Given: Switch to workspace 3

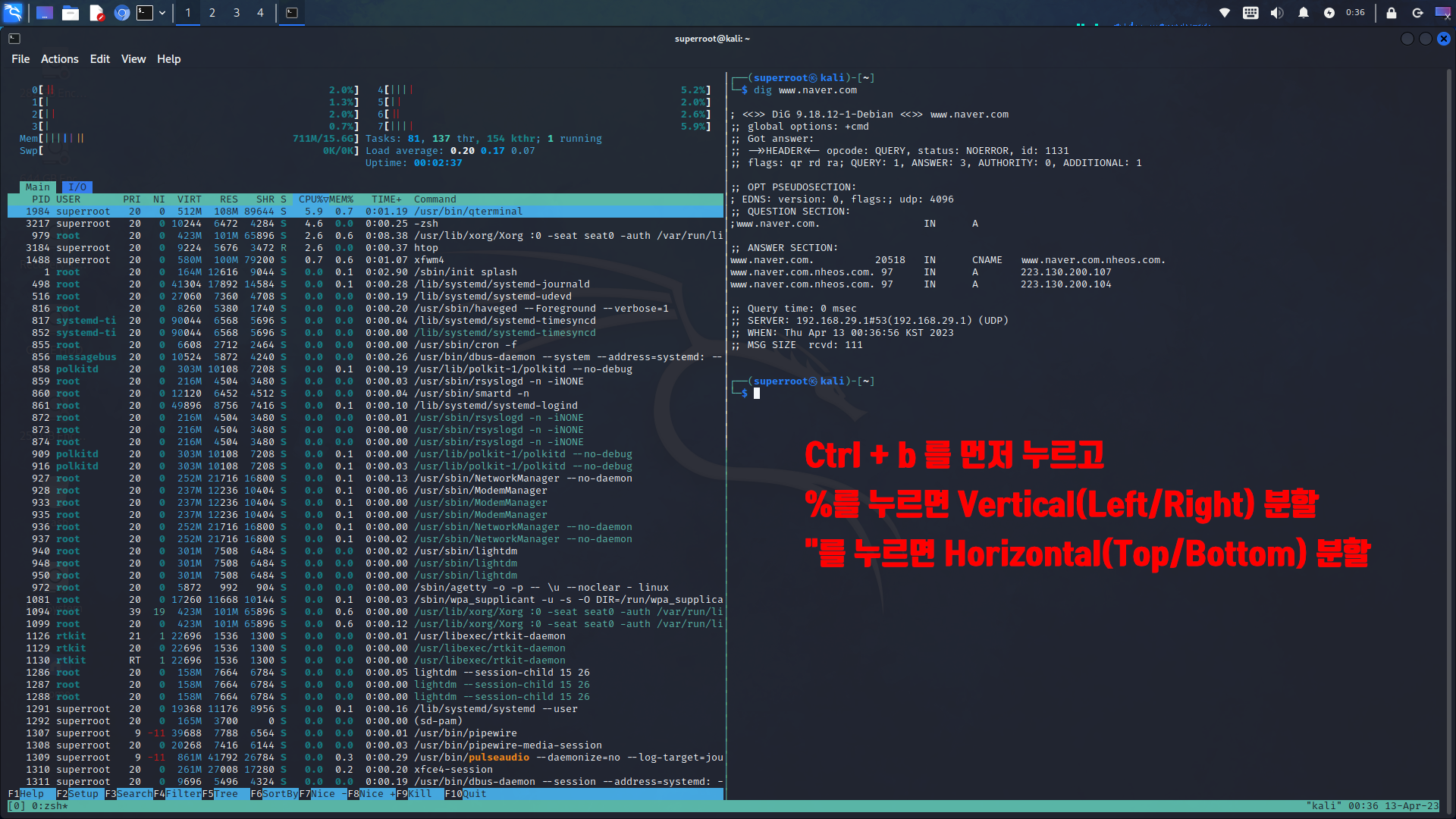Looking at the screenshot, I should (x=237, y=13).
